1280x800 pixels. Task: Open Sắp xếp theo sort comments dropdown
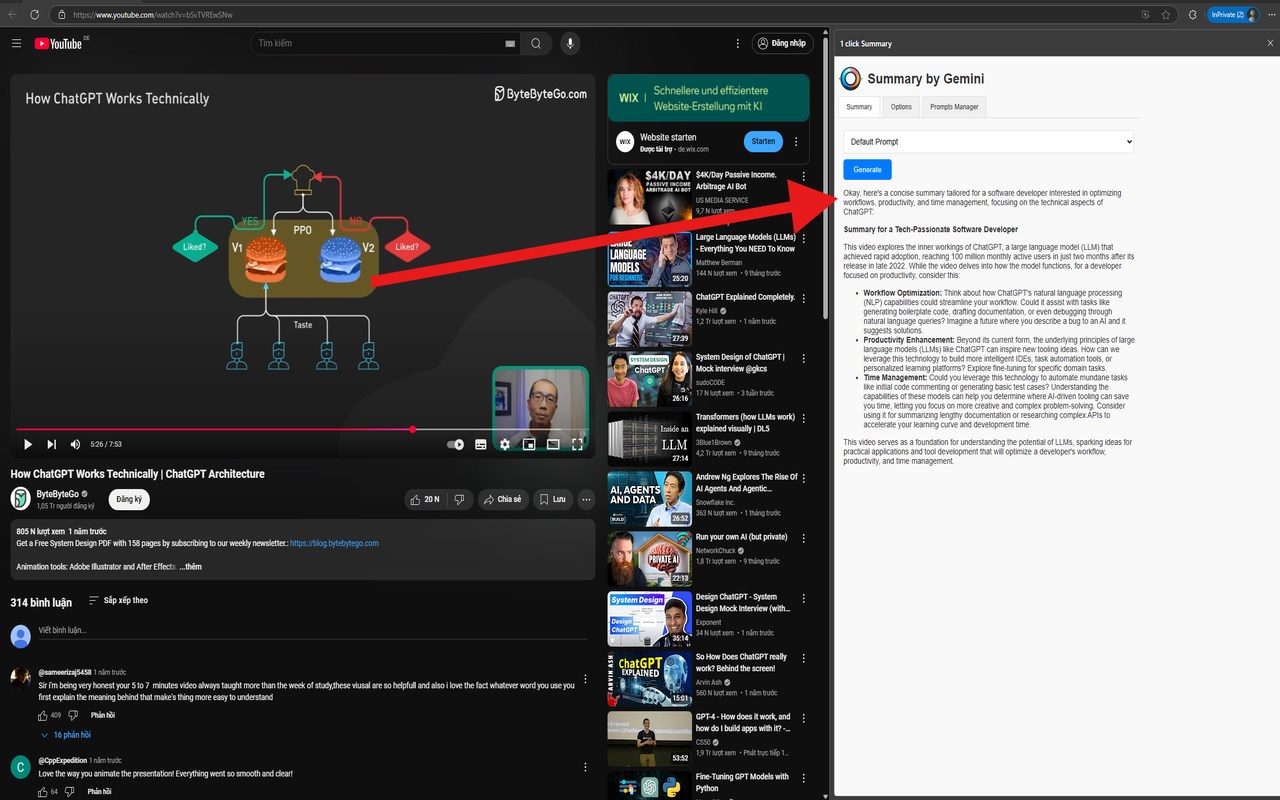coord(118,600)
